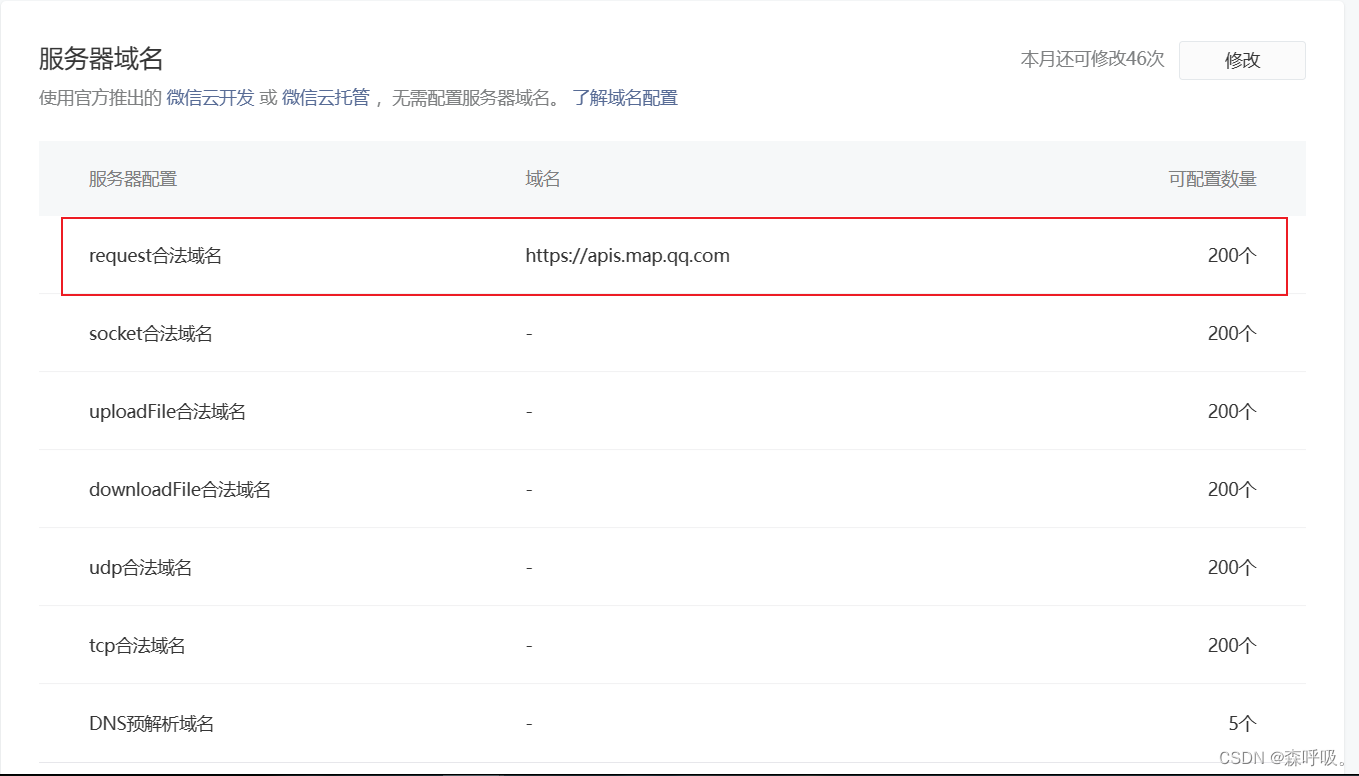Click the dash domain value in udp row

529,567
